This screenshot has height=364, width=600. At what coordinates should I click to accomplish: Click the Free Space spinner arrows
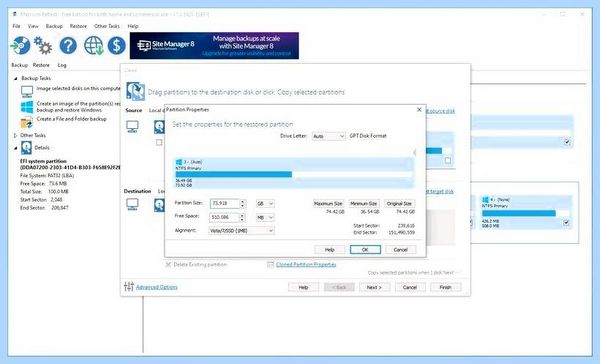click(x=242, y=218)
